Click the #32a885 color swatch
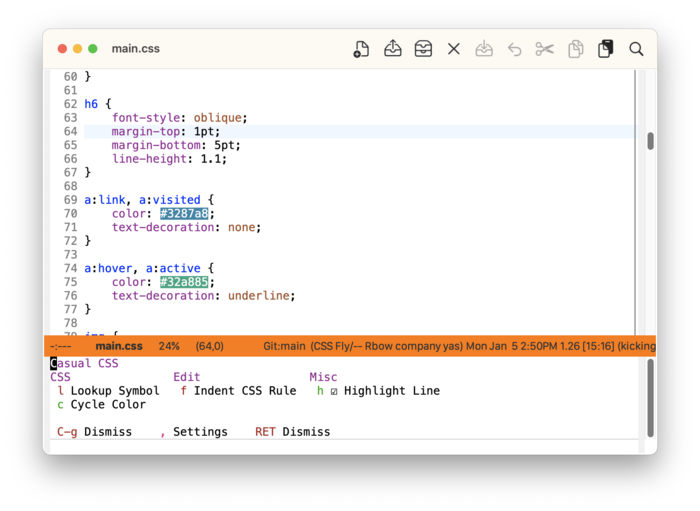The height and width of the screenshot is (511, 700). (x=184, y=282)
